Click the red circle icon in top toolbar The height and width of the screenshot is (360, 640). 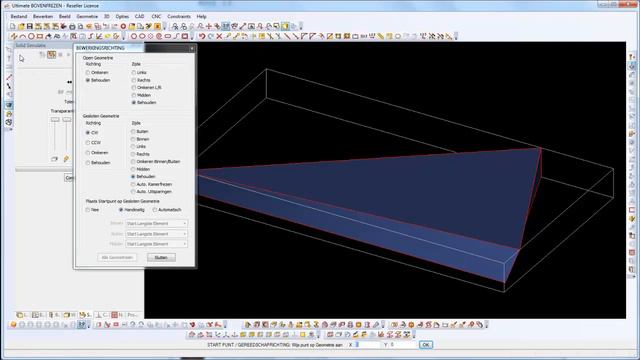pos(123,27)
